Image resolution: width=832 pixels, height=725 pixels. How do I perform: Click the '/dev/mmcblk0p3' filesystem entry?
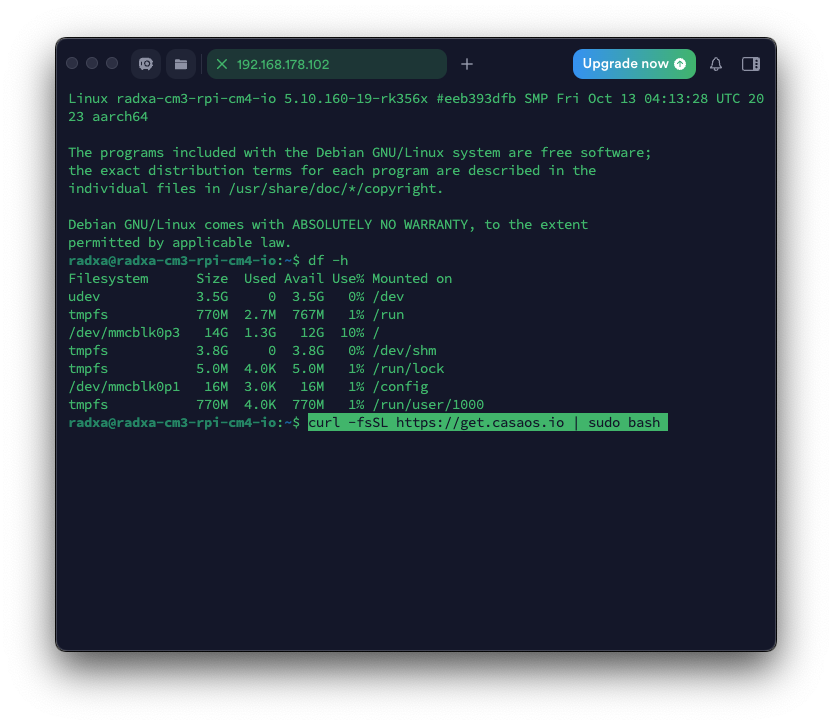point(124,333)
